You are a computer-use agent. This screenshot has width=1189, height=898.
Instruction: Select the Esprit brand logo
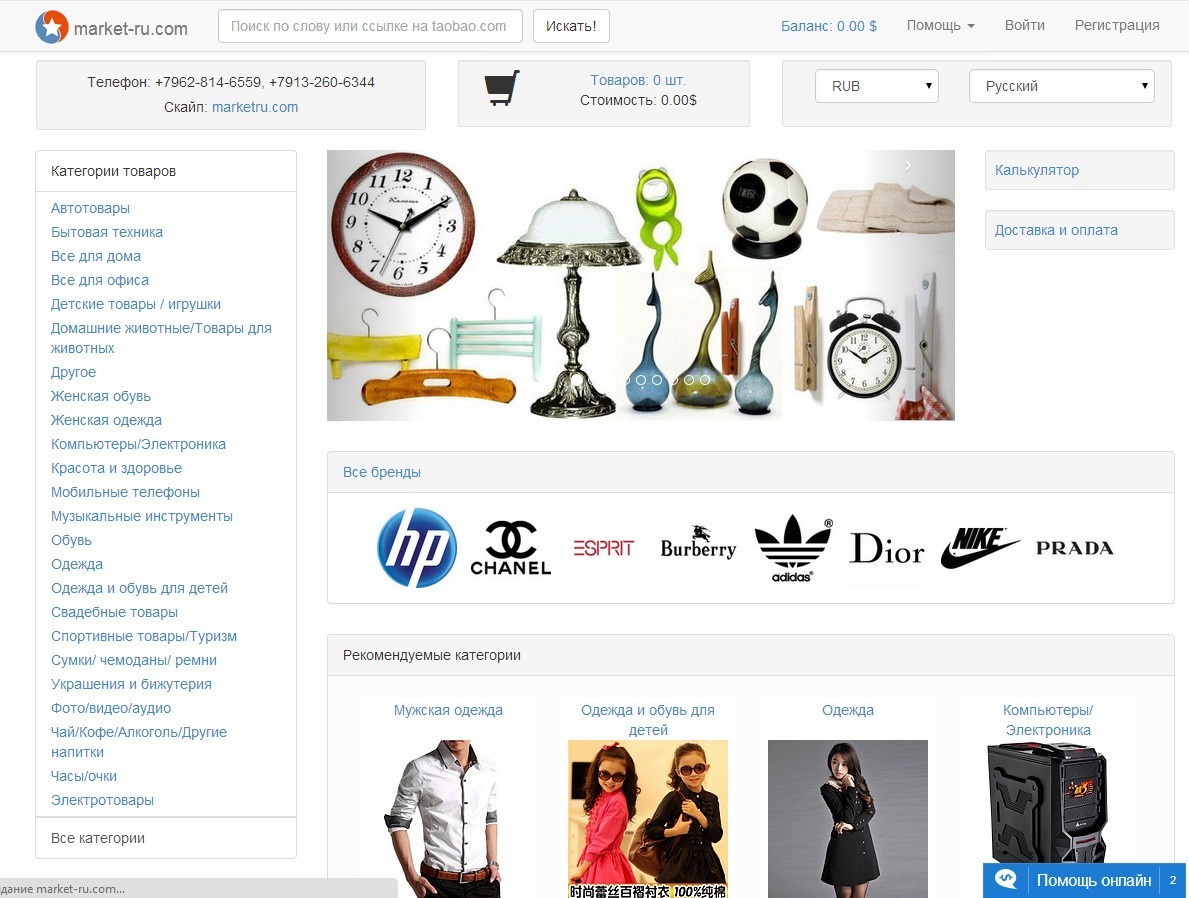click(604, 548)
